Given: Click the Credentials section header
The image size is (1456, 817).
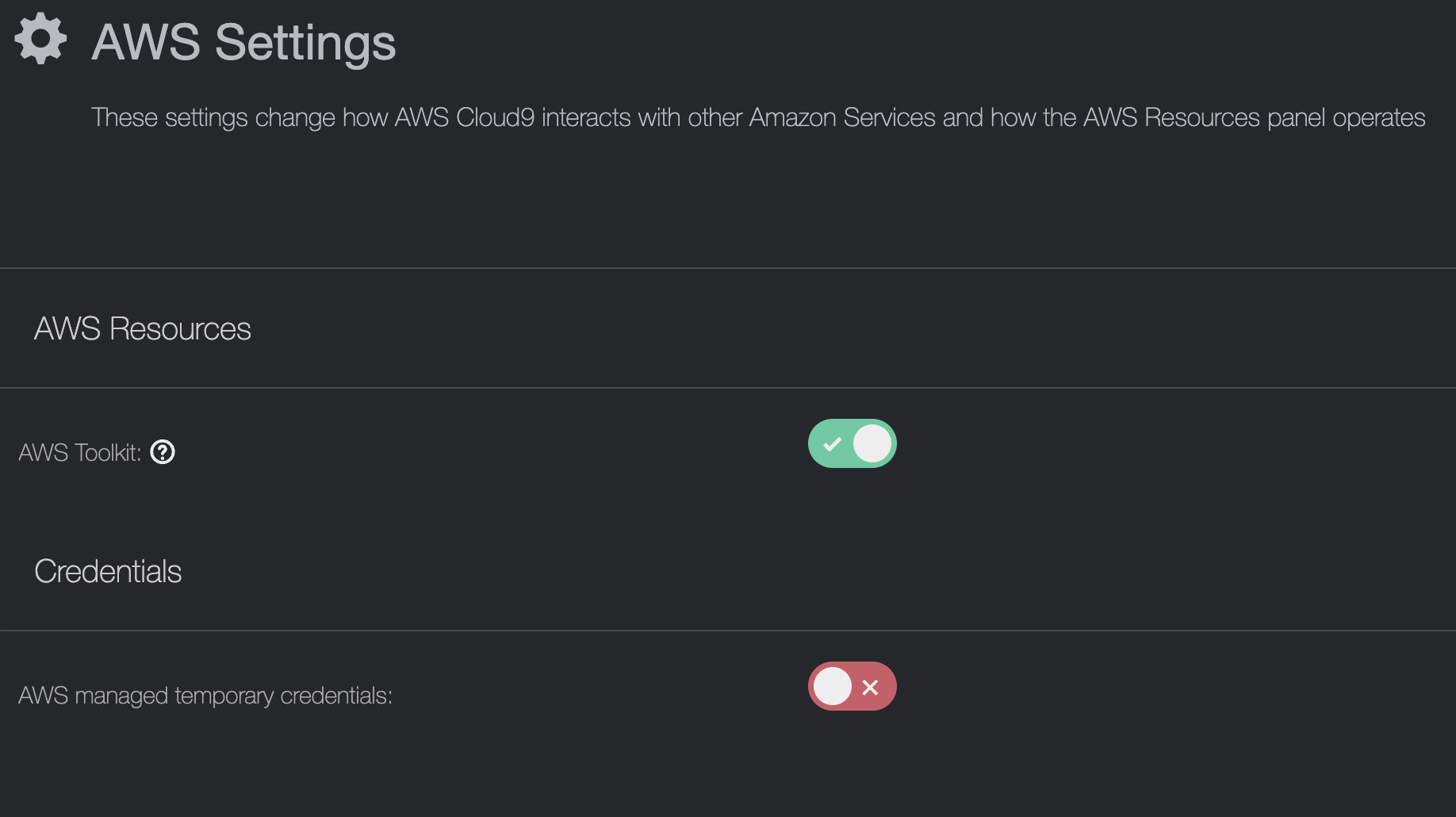Looking at the screenshot, I should tap(108, 572).
